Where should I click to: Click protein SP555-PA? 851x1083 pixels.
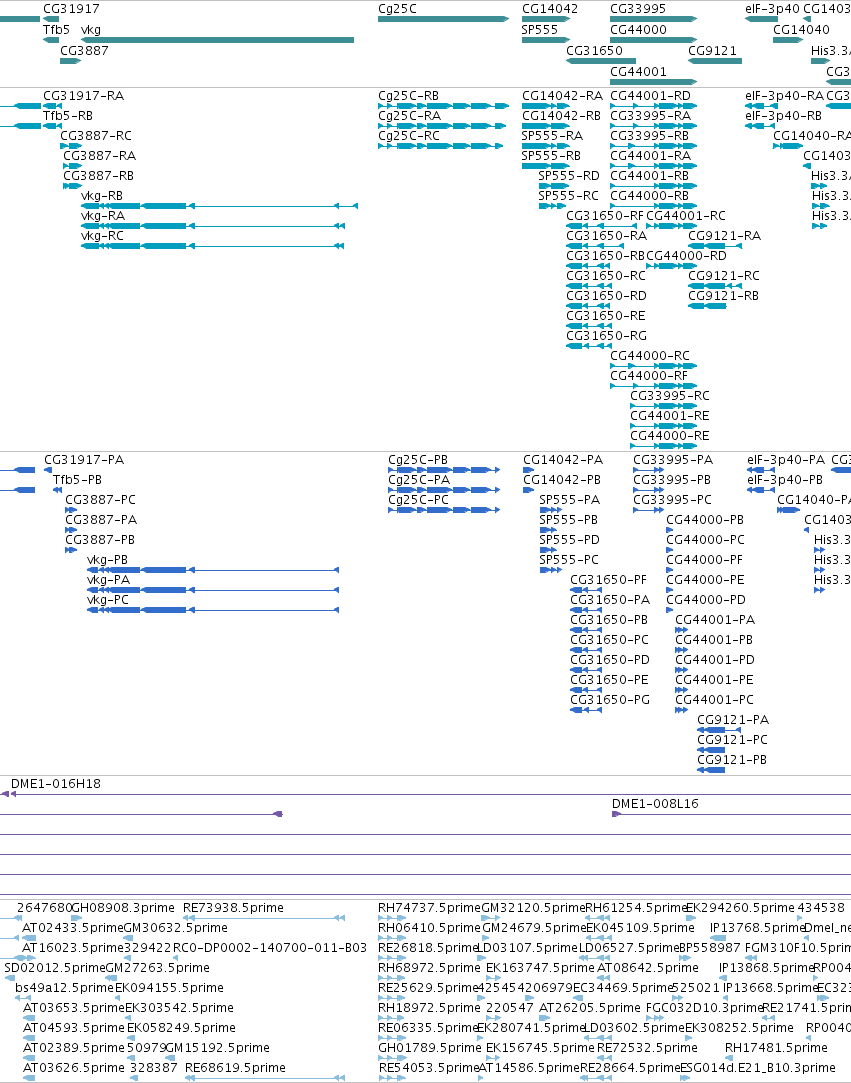tap(570, 500)
